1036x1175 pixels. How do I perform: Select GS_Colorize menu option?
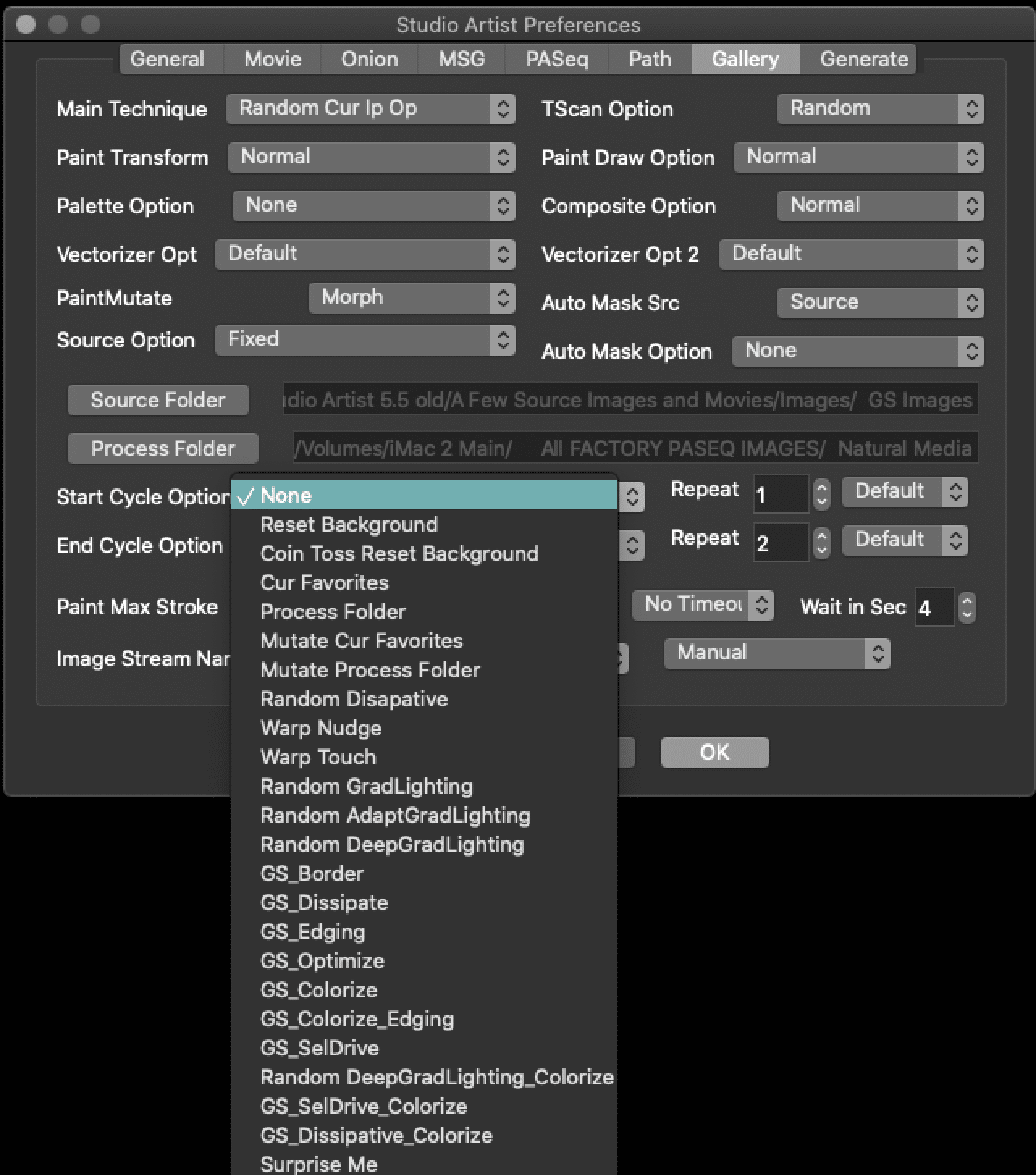point(424,990)
